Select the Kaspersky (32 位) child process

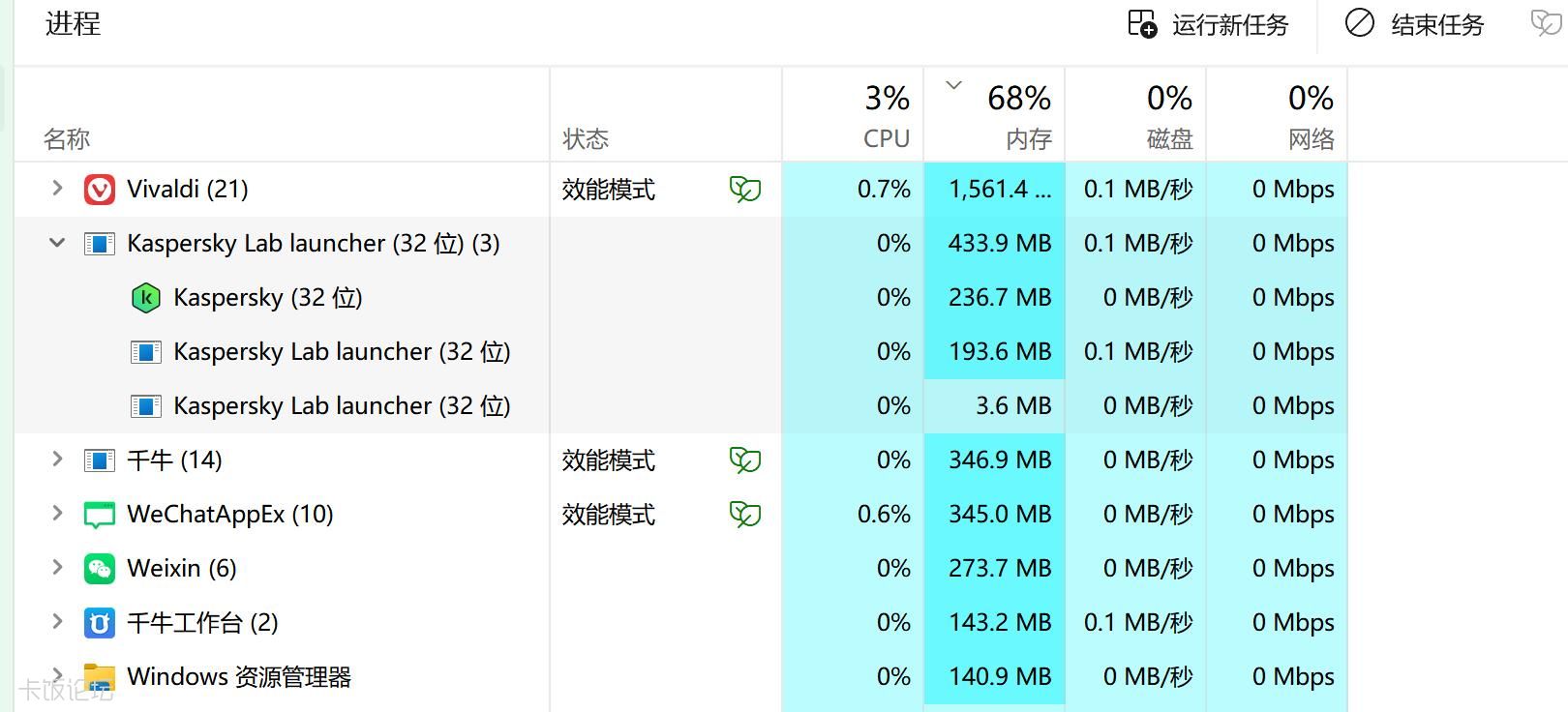268,298
